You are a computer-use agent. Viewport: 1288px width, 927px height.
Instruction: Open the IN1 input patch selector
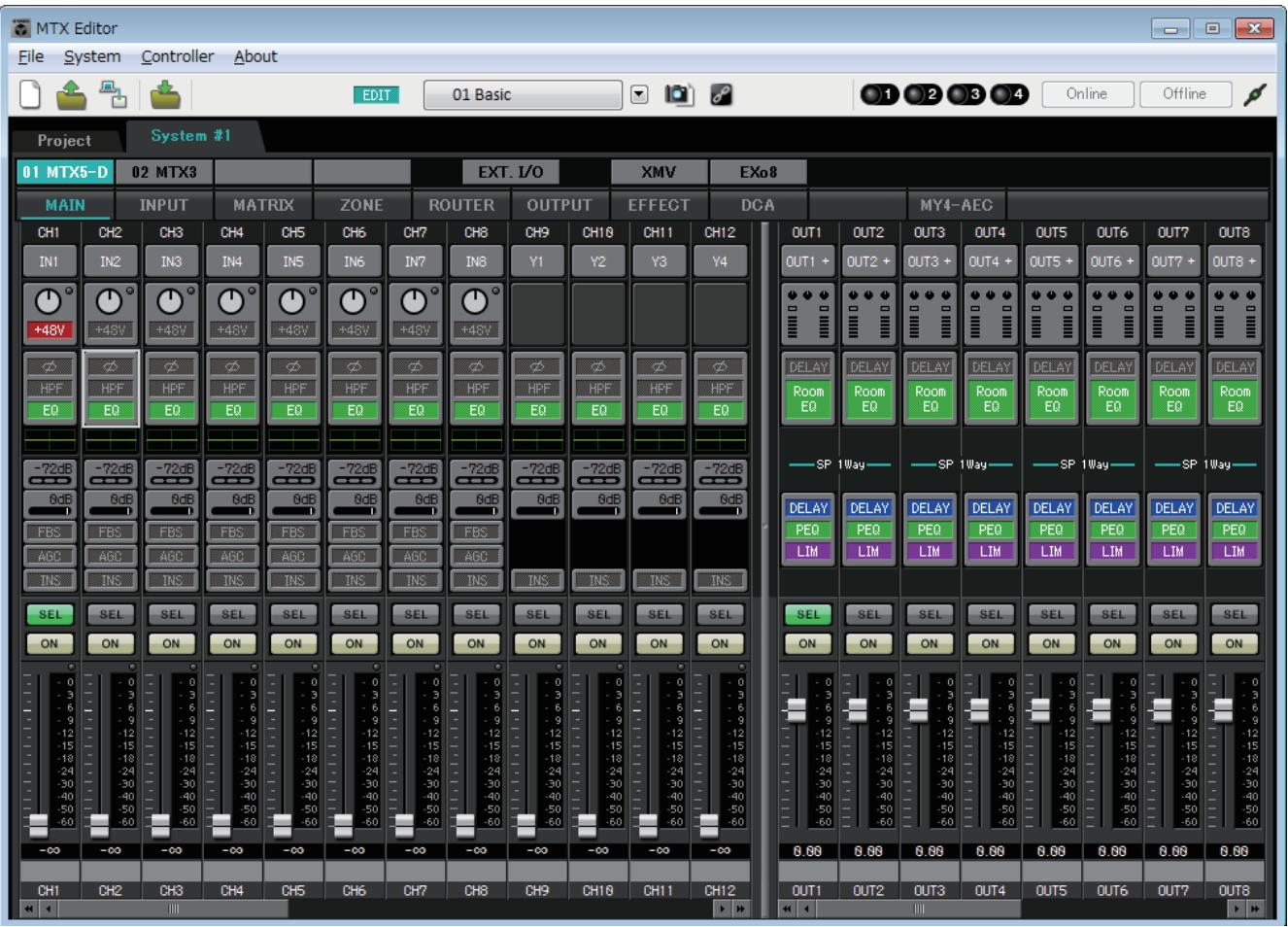click(49, 261)
